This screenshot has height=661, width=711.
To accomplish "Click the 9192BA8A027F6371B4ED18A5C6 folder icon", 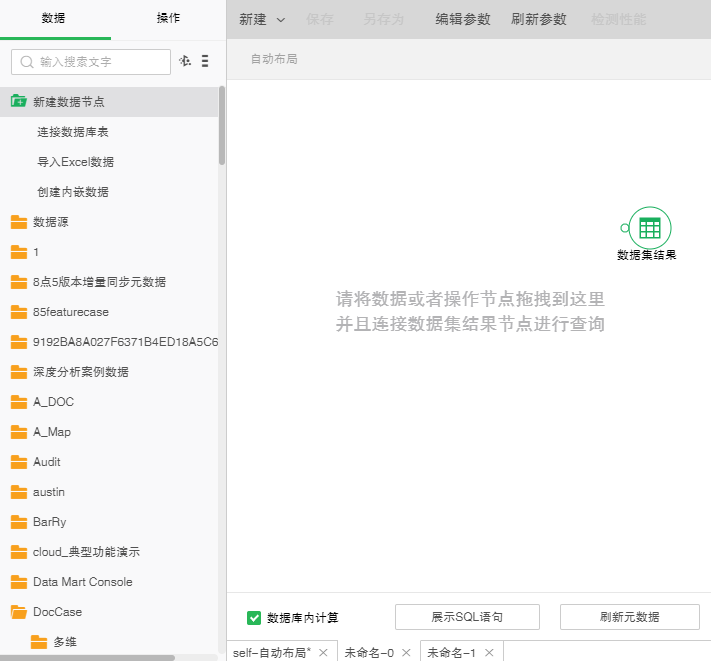I will pos(19,342).
